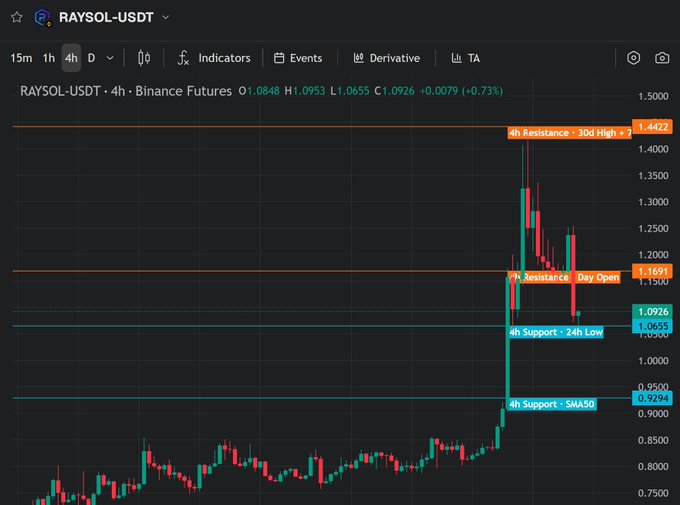Open the Indicators menu
This screenshot has width=680, height=505.
pyautogui.click(x=224, y=58)
